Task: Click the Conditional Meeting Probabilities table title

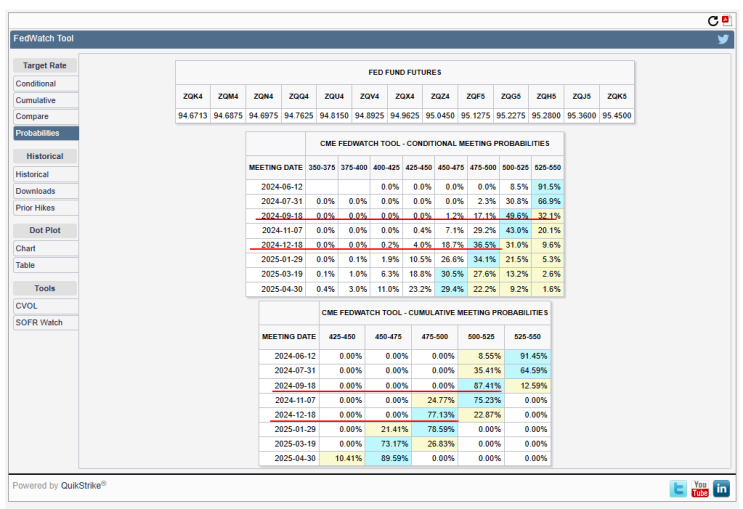Action: 435,144
